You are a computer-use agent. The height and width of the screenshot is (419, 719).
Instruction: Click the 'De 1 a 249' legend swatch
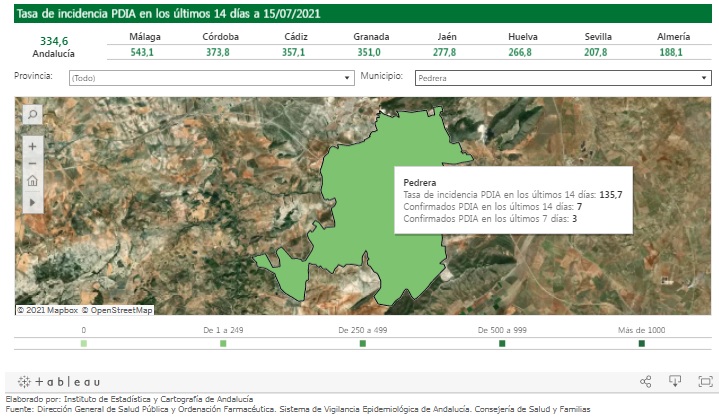pyautogui.click(x=223, y=344)
